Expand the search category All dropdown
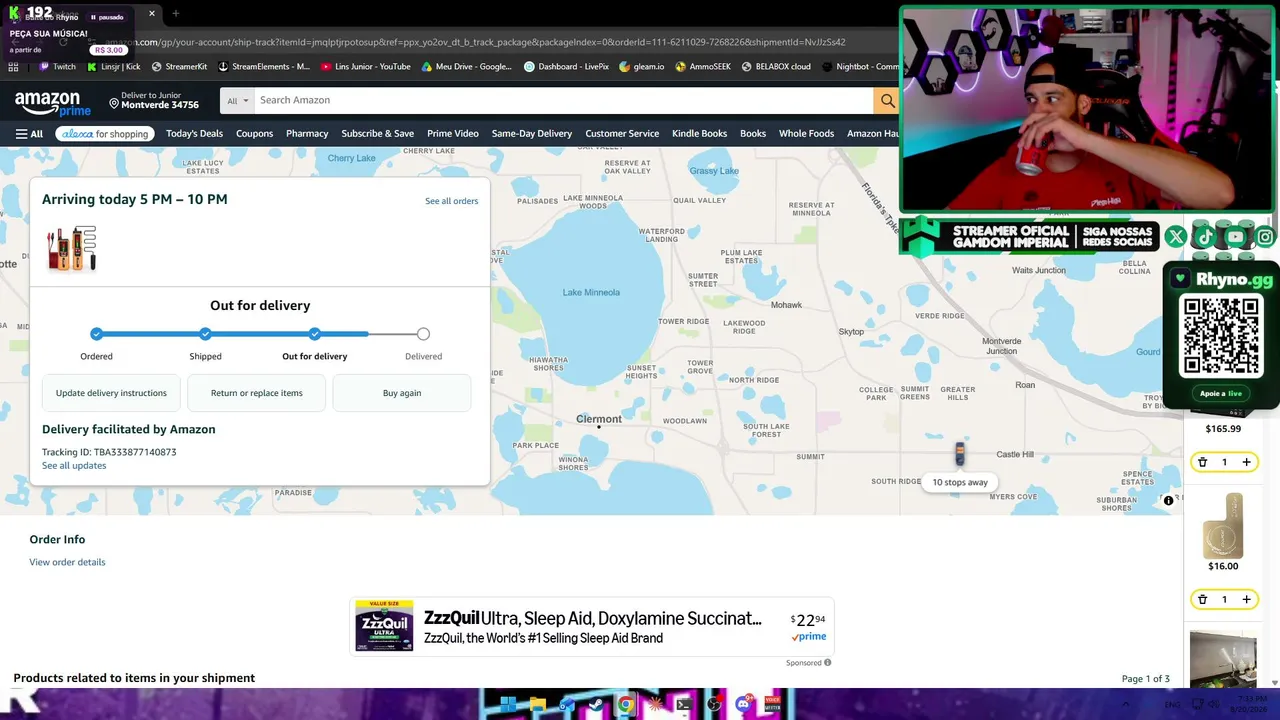1280x720 pixels. pos(238,100)
